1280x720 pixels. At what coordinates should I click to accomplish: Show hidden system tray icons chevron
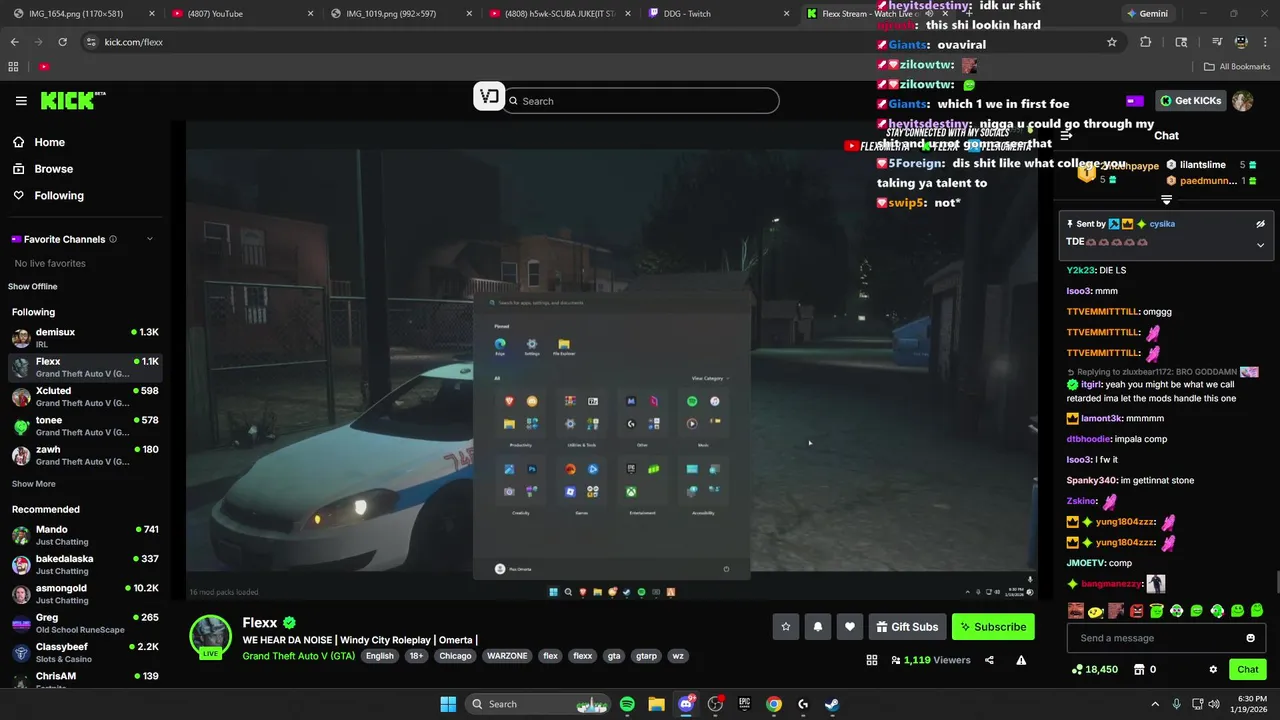click(1155, 704)
